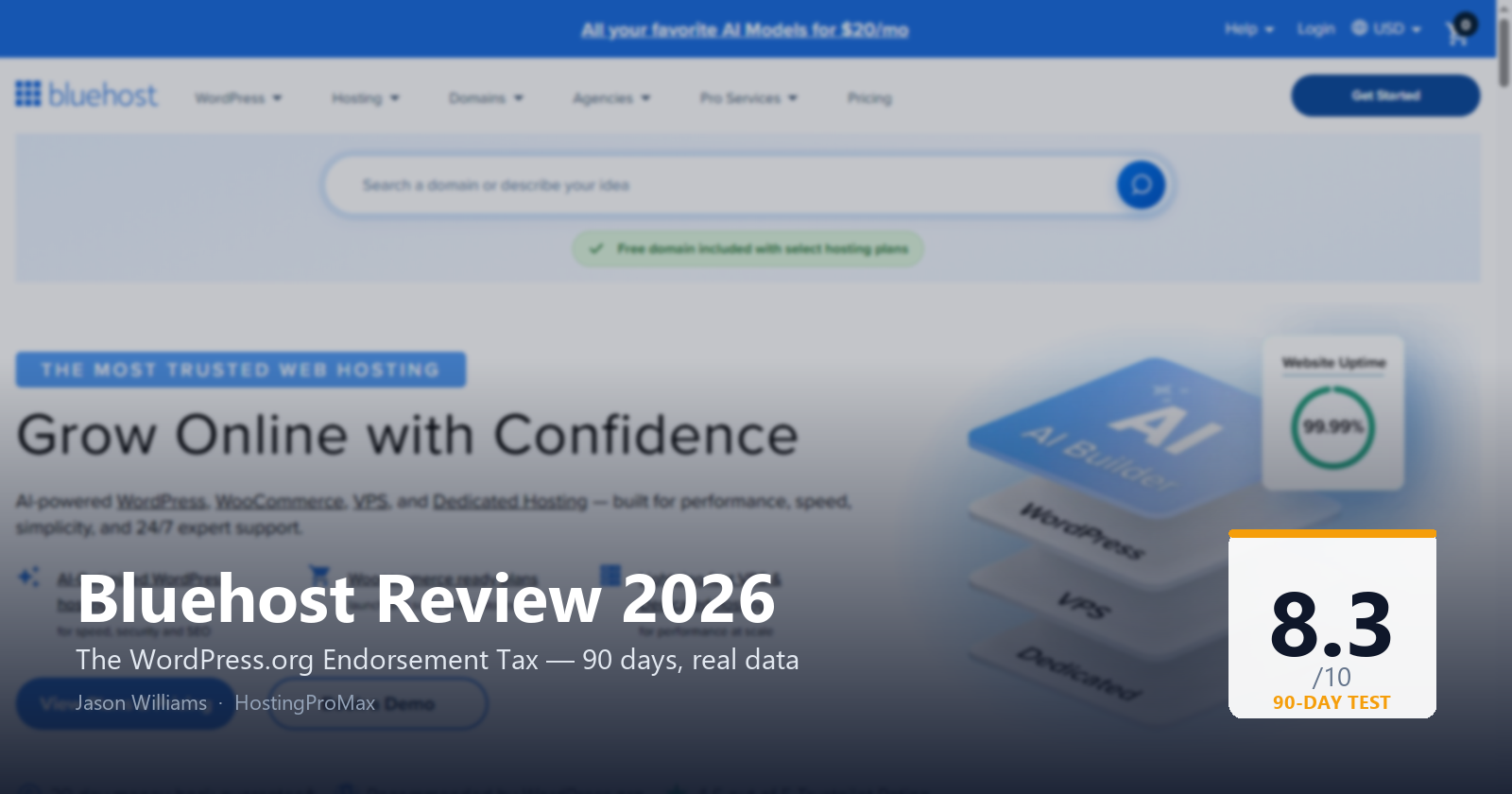
Task: Click the Bluehost logo
Action: point(86,95)
